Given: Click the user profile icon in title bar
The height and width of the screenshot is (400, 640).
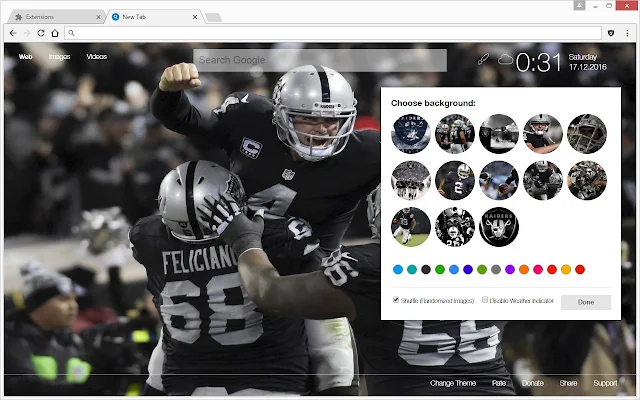Looking at the screenshot, I should [x=579, y=5].
